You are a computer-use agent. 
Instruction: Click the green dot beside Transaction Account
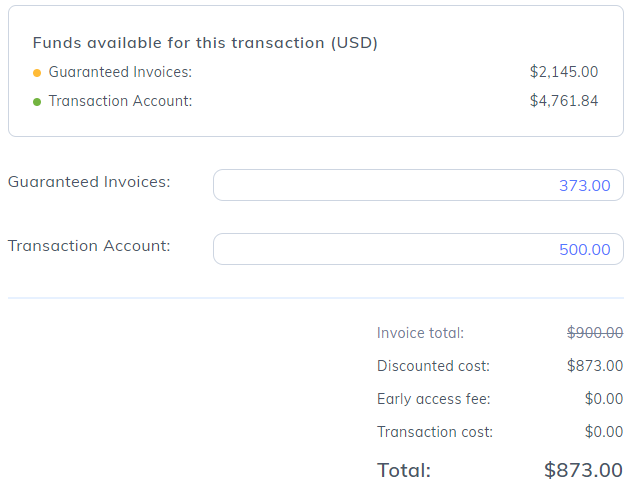pyautogui.click(x=37, y=101)
